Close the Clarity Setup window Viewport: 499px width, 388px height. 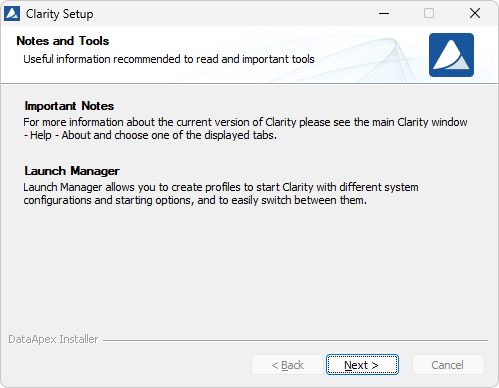click(475, 13)
